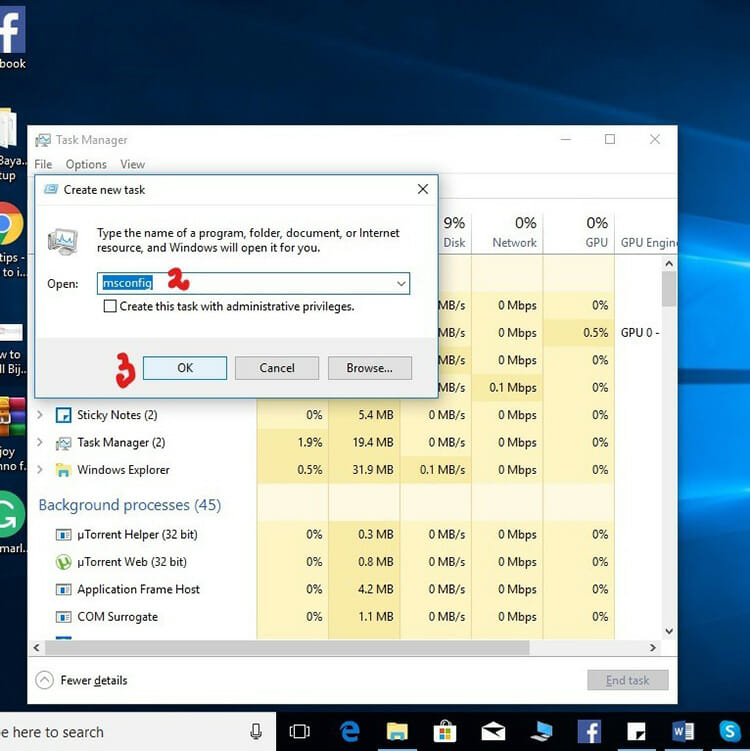Open the File menu in Task Manager
This screenshot has height=751, width=750.
pos(43,164)
